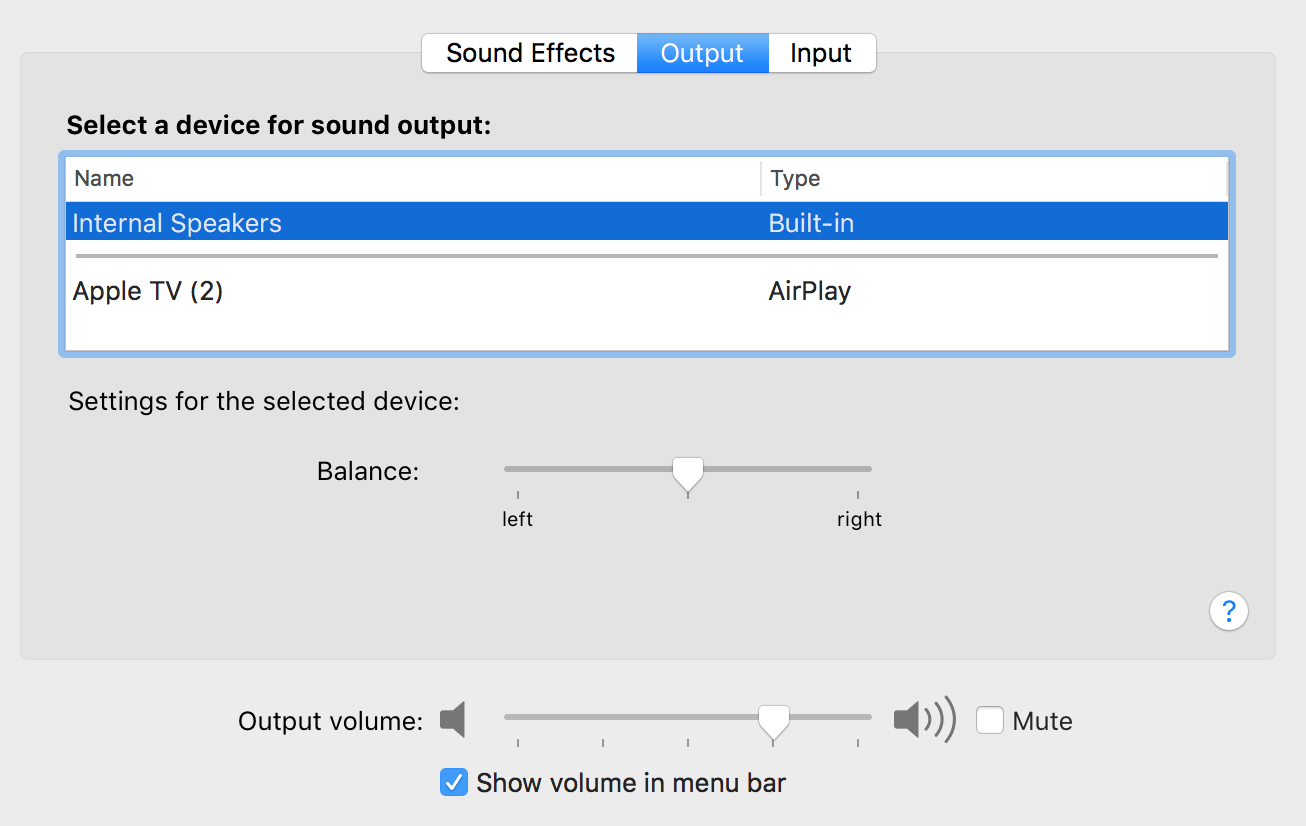Click the Mute label text
This screenshot has height=826, width=1306.
click(x=1042, y=721)
